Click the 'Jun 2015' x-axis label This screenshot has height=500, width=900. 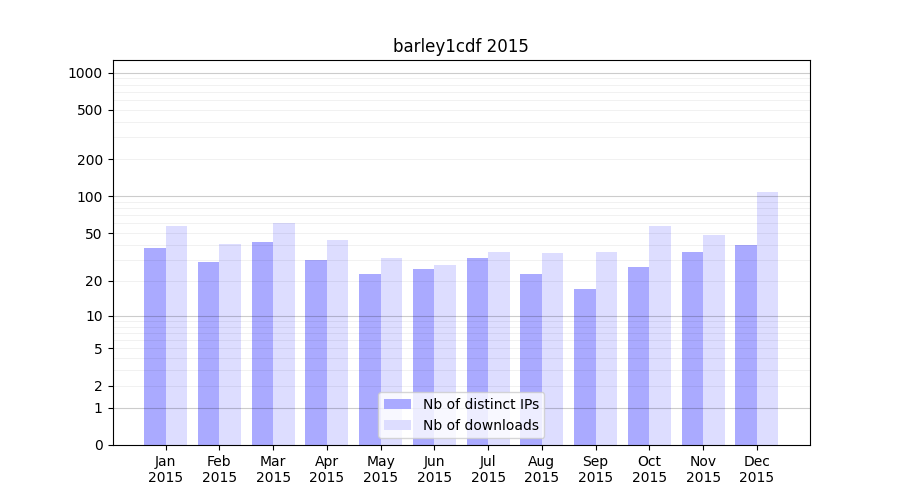point(434,469)
